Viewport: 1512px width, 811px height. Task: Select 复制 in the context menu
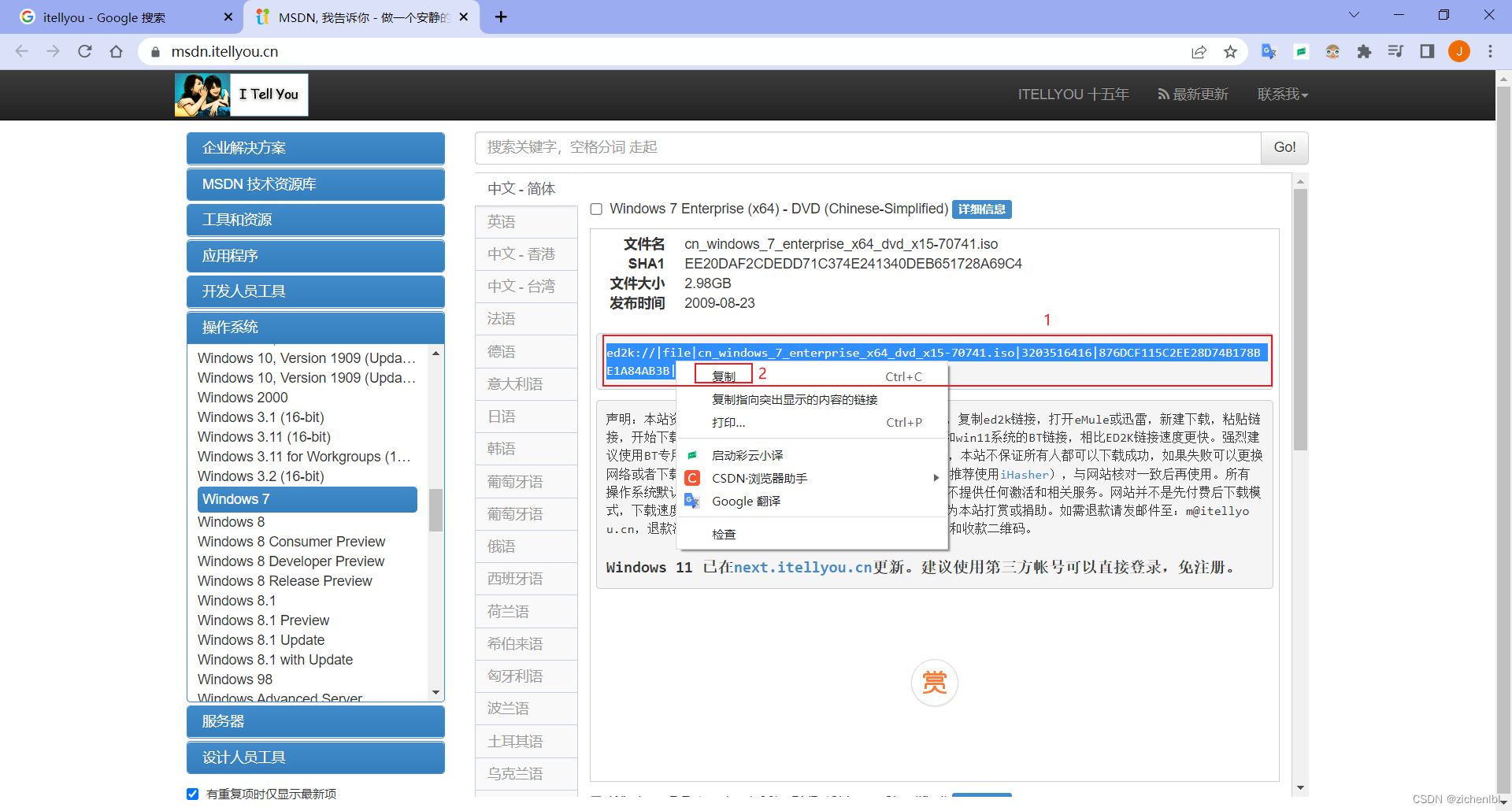coord(812,376)
